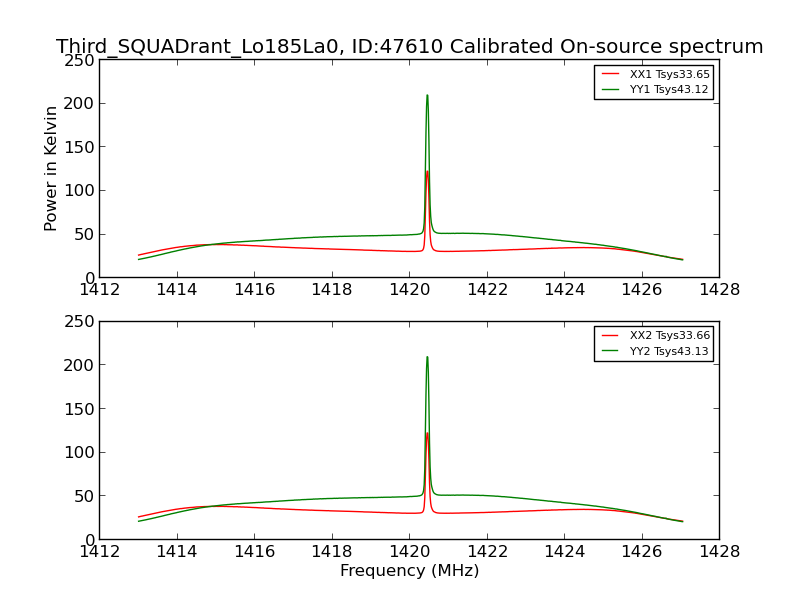Click the green line sample for YY2 legend

(610, 351)
